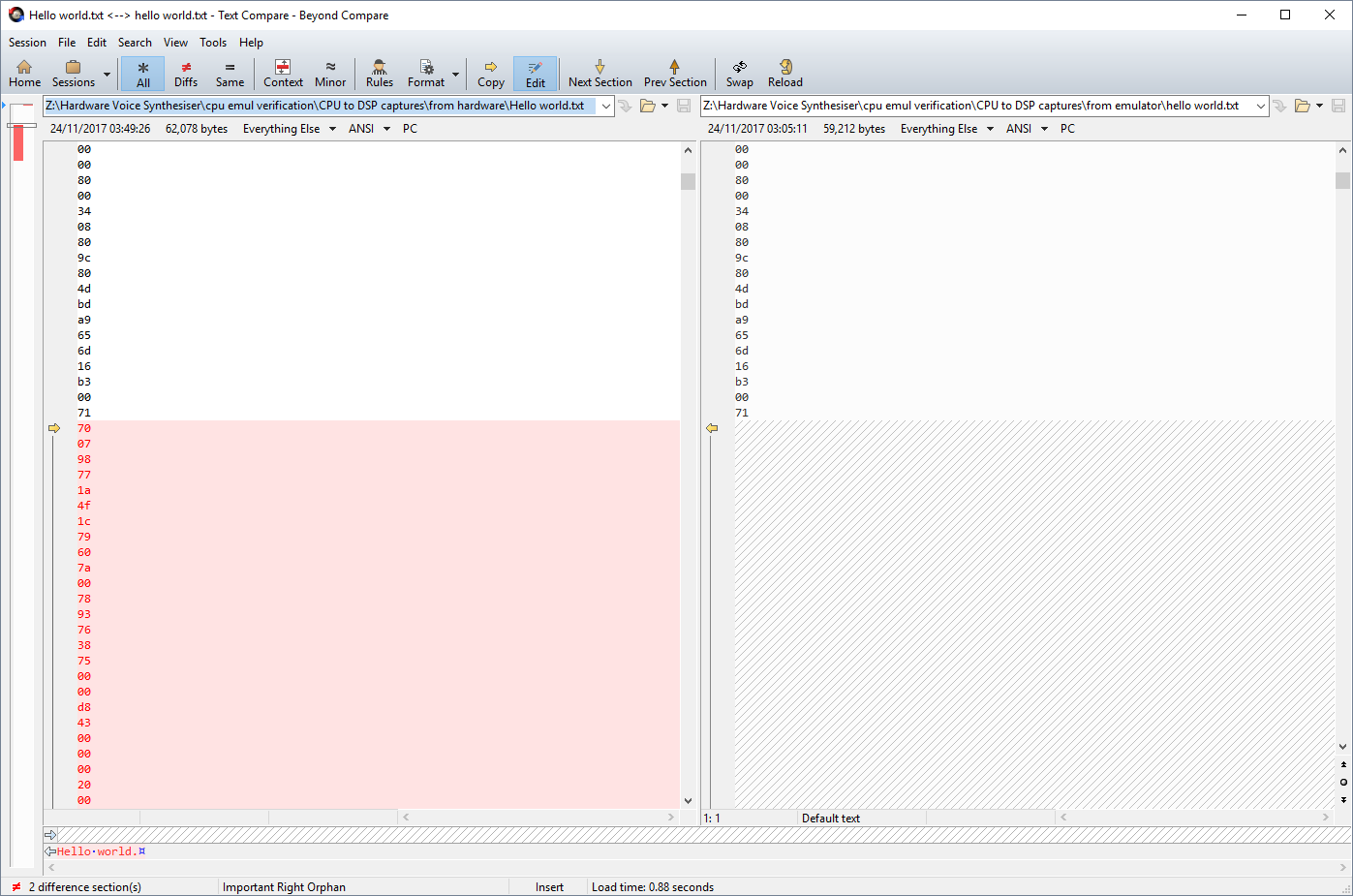Click 'Default text' in right status
This screenshot has width=1353, height=896.
tap(831, 819)
